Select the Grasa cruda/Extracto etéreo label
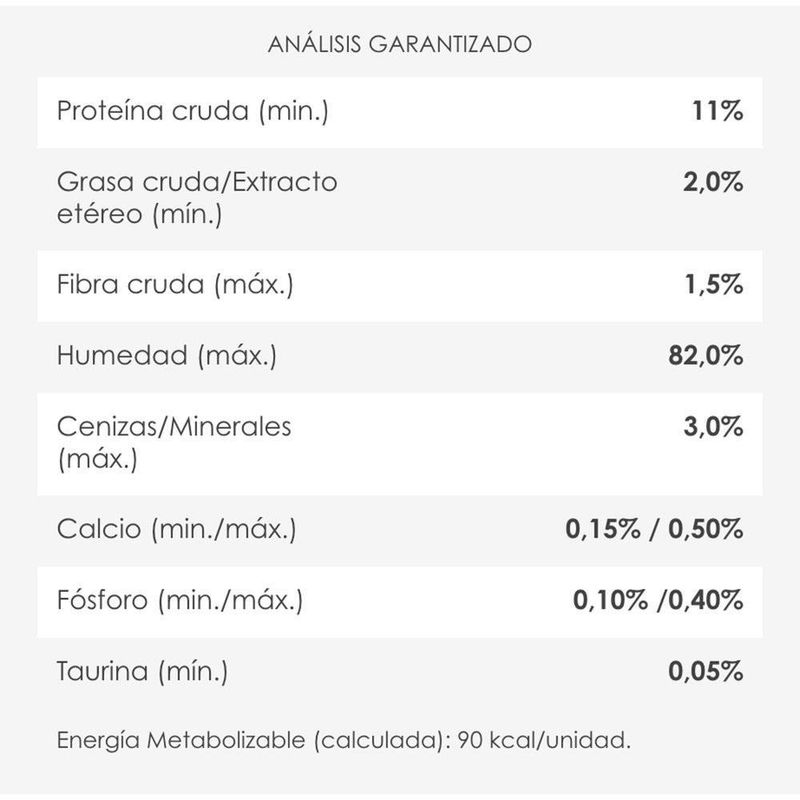Viewport: 800px width, 800px height. click(x=197, y=197)
